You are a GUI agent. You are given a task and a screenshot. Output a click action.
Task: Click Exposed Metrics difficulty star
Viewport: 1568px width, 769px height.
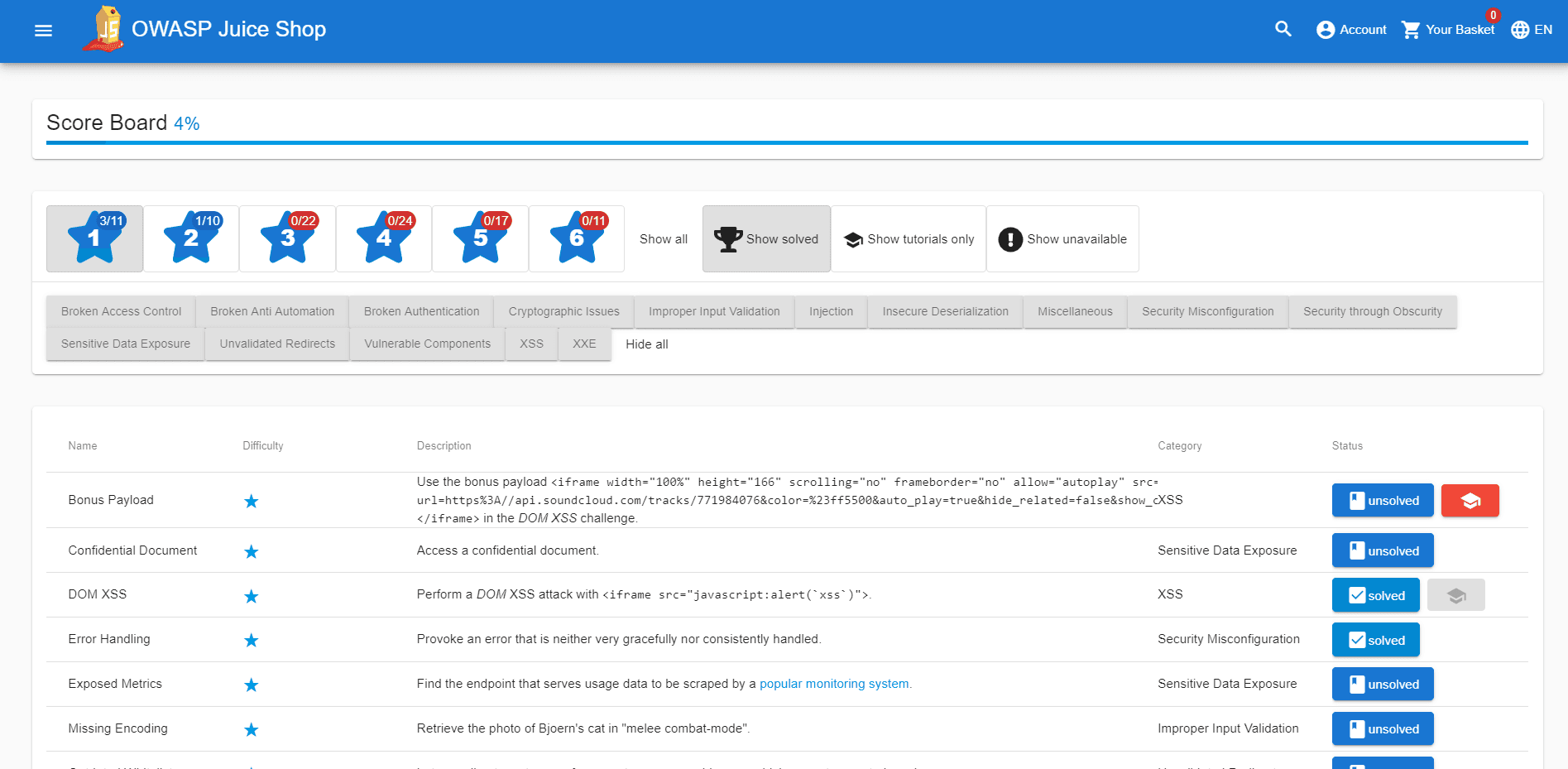(x=252, y=685)
